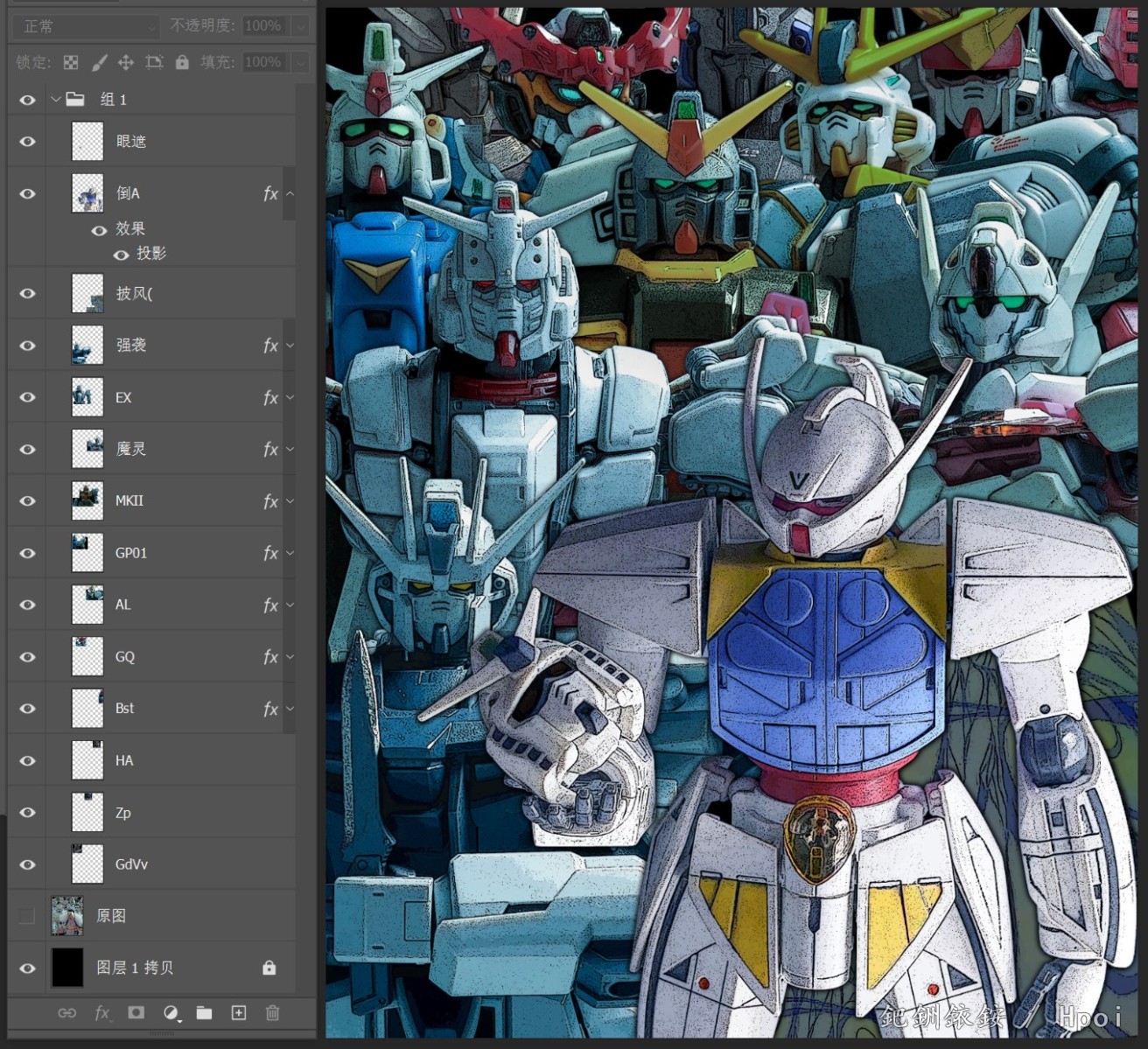This screenshot has width=1148, height=1049.
Task: Toggle visibility of the 倒A layer
Action: 27,193
